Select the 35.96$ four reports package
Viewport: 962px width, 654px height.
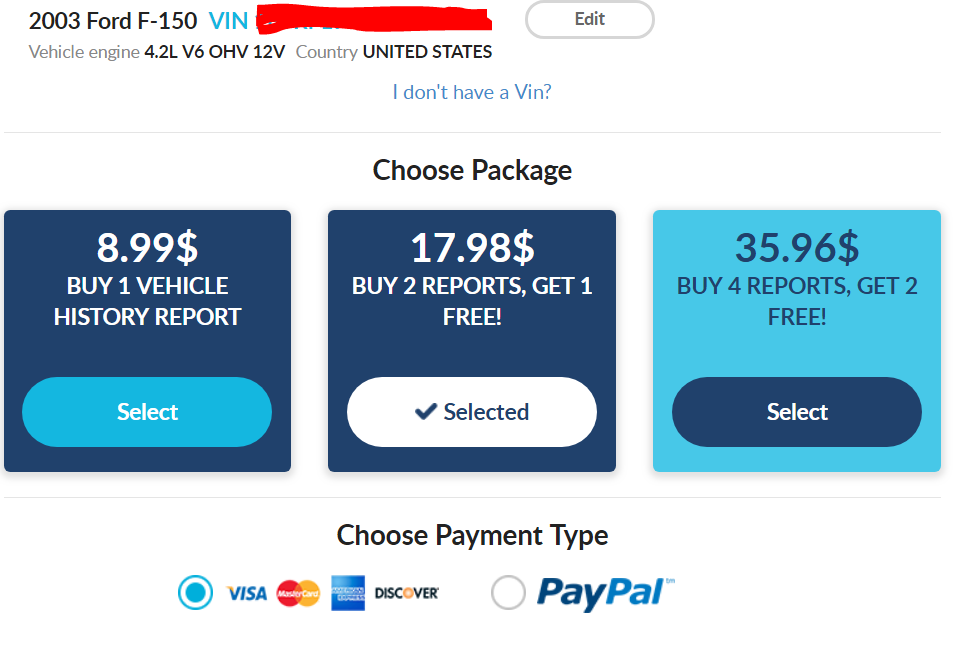point(796,412)
